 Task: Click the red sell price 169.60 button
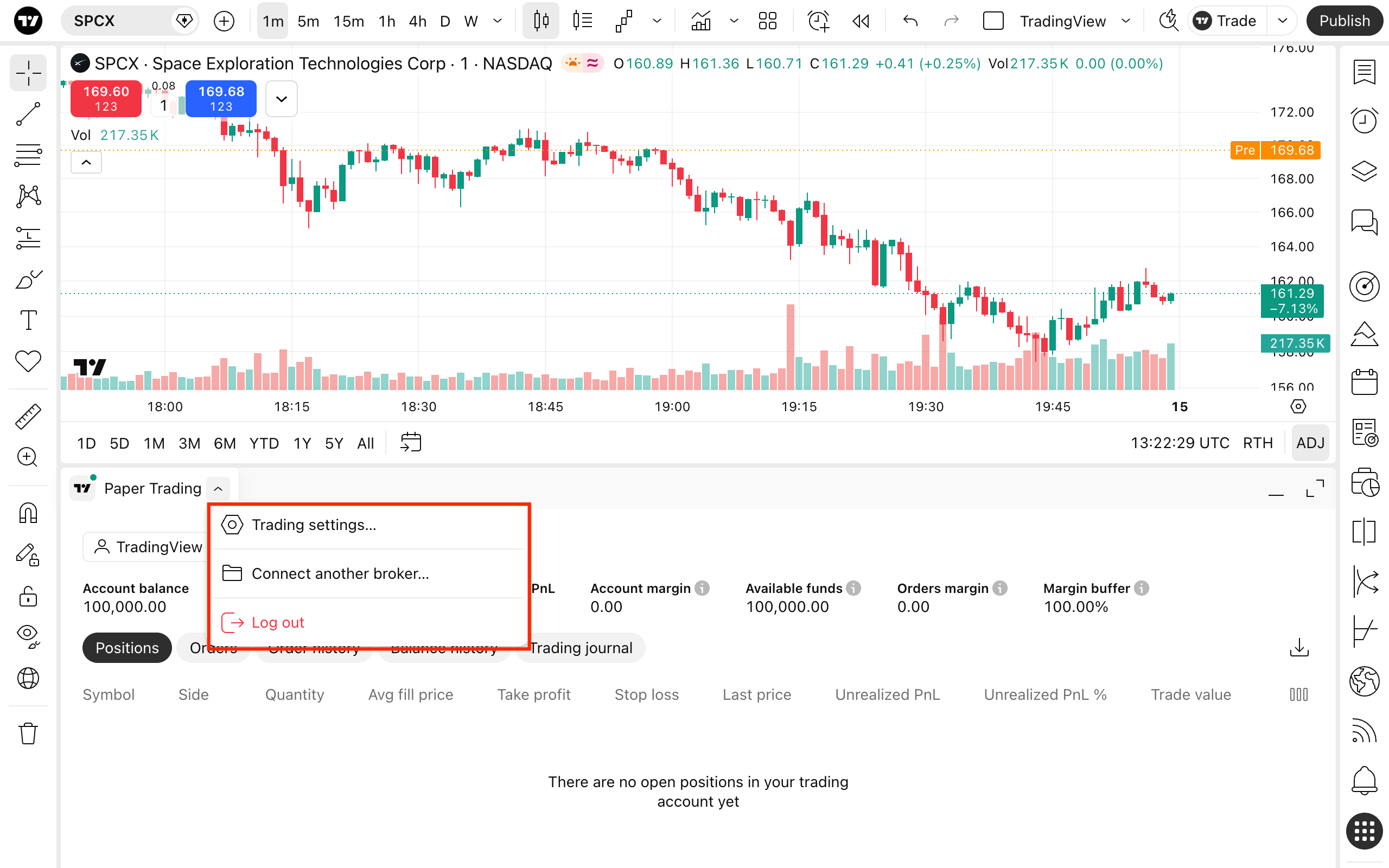tap(106, 99)
